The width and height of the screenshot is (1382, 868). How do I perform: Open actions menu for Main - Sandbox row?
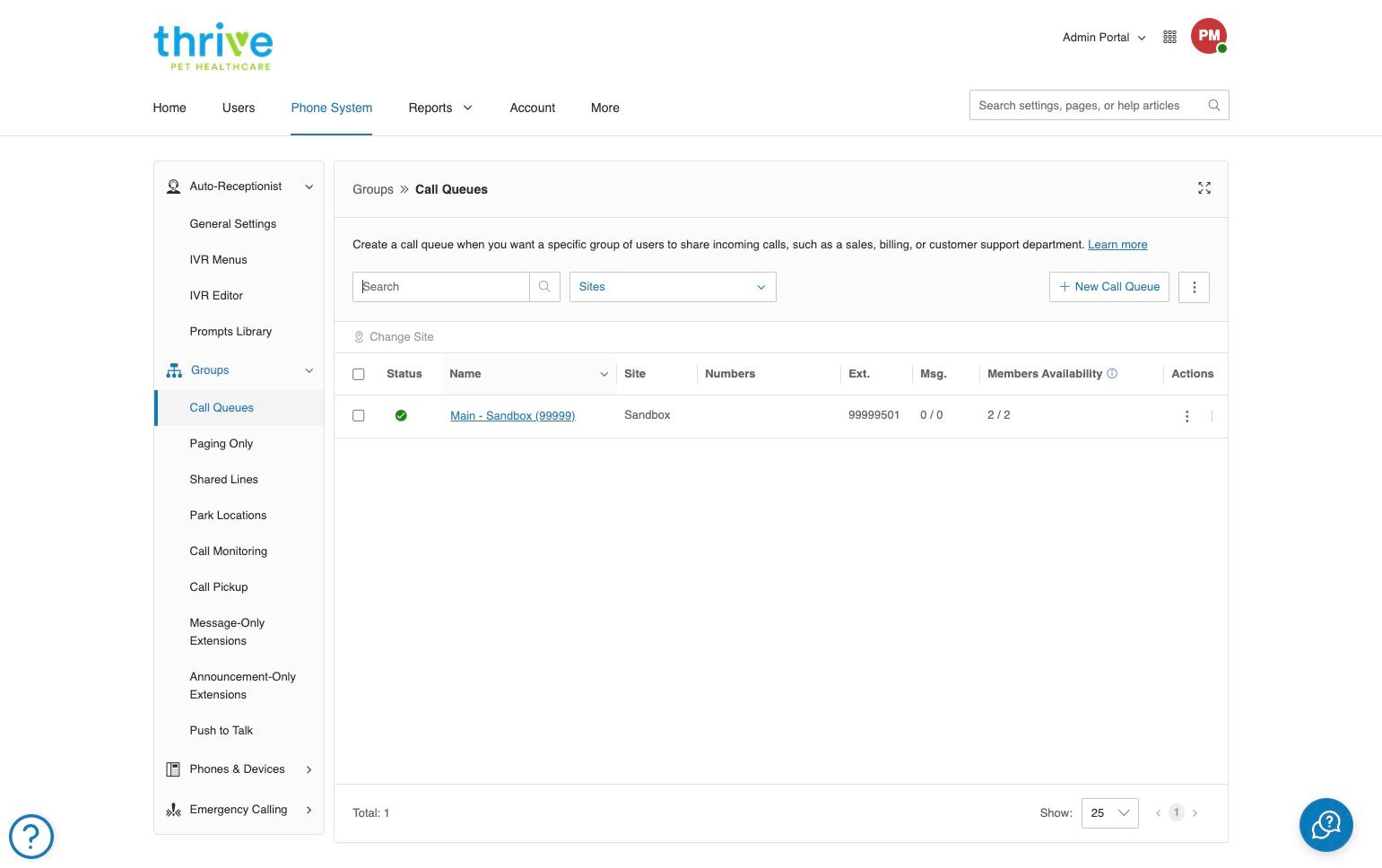(1187, 416)
